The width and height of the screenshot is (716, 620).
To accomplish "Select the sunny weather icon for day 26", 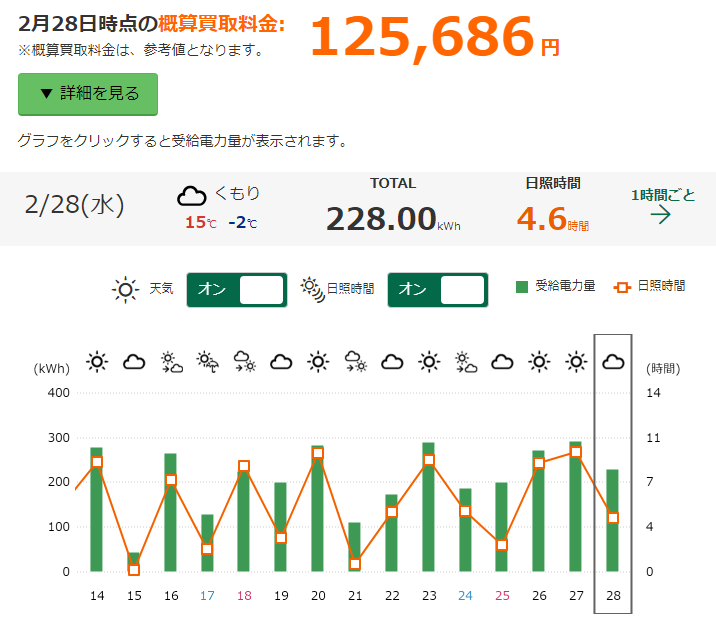I will (x=539, y=362).
